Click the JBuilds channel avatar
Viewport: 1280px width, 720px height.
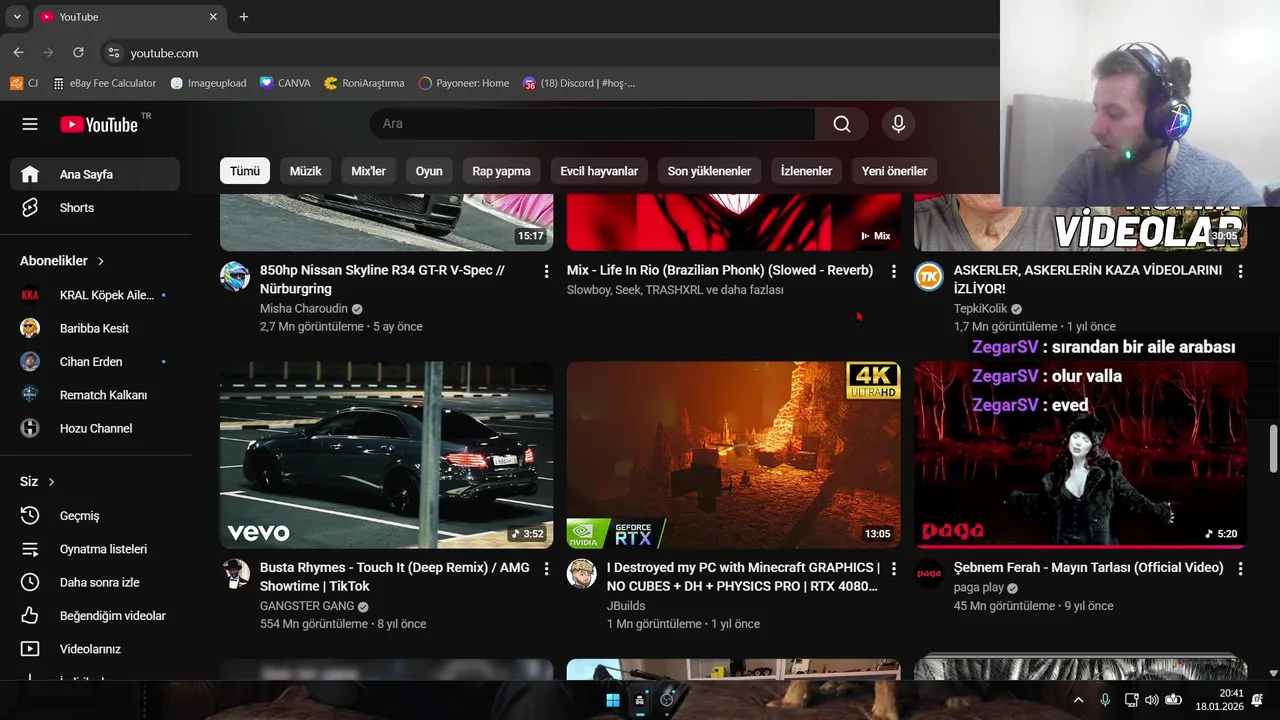click(582, 574)
